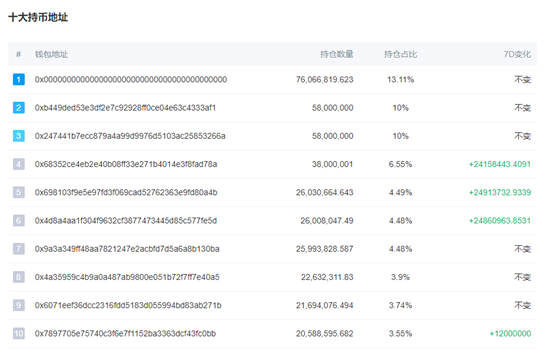
Task: Click 4.48% in the rank 7 row
Action: (400, 249)
